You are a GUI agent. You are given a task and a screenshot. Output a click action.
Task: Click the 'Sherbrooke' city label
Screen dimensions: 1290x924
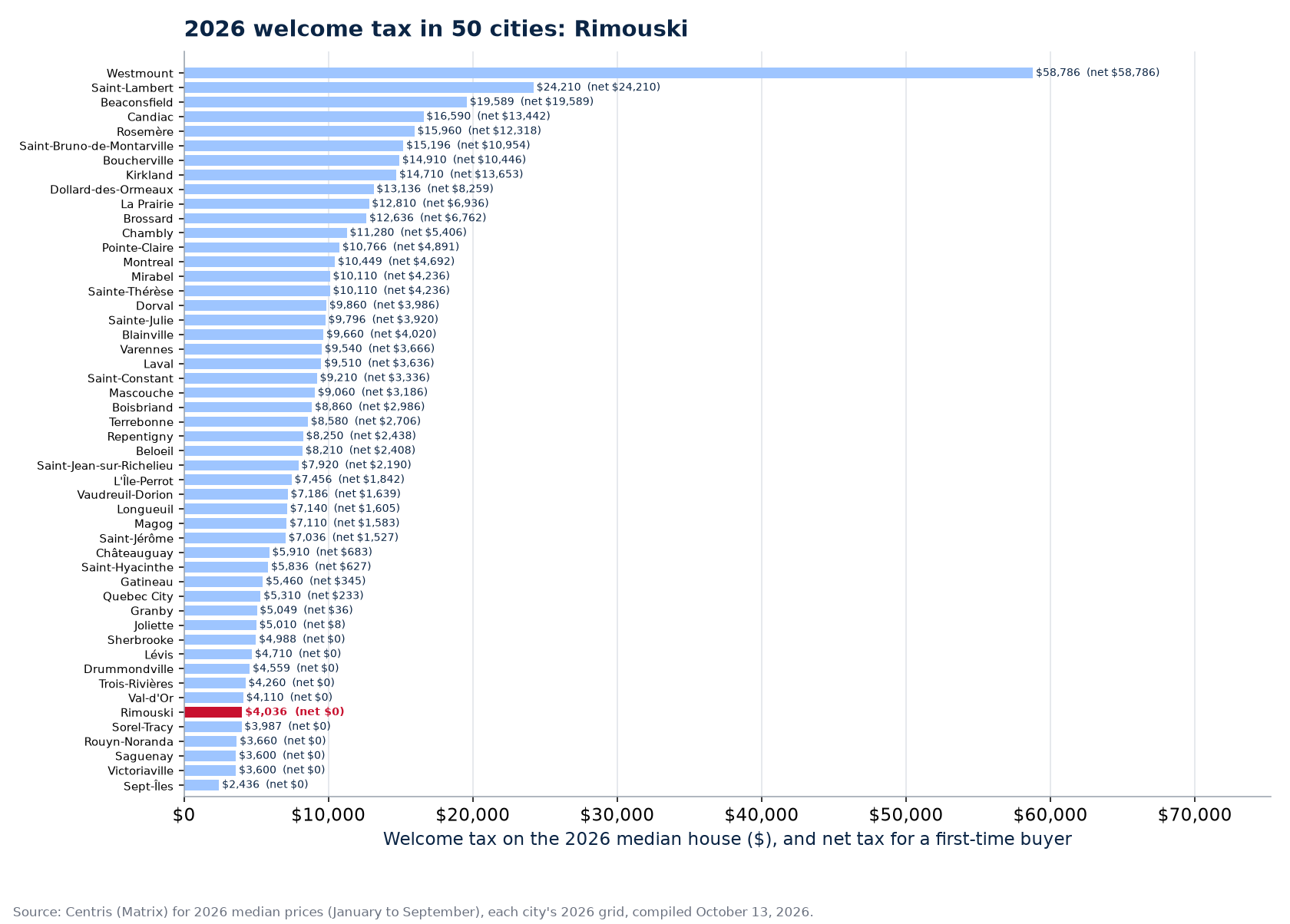click(141, 640)
